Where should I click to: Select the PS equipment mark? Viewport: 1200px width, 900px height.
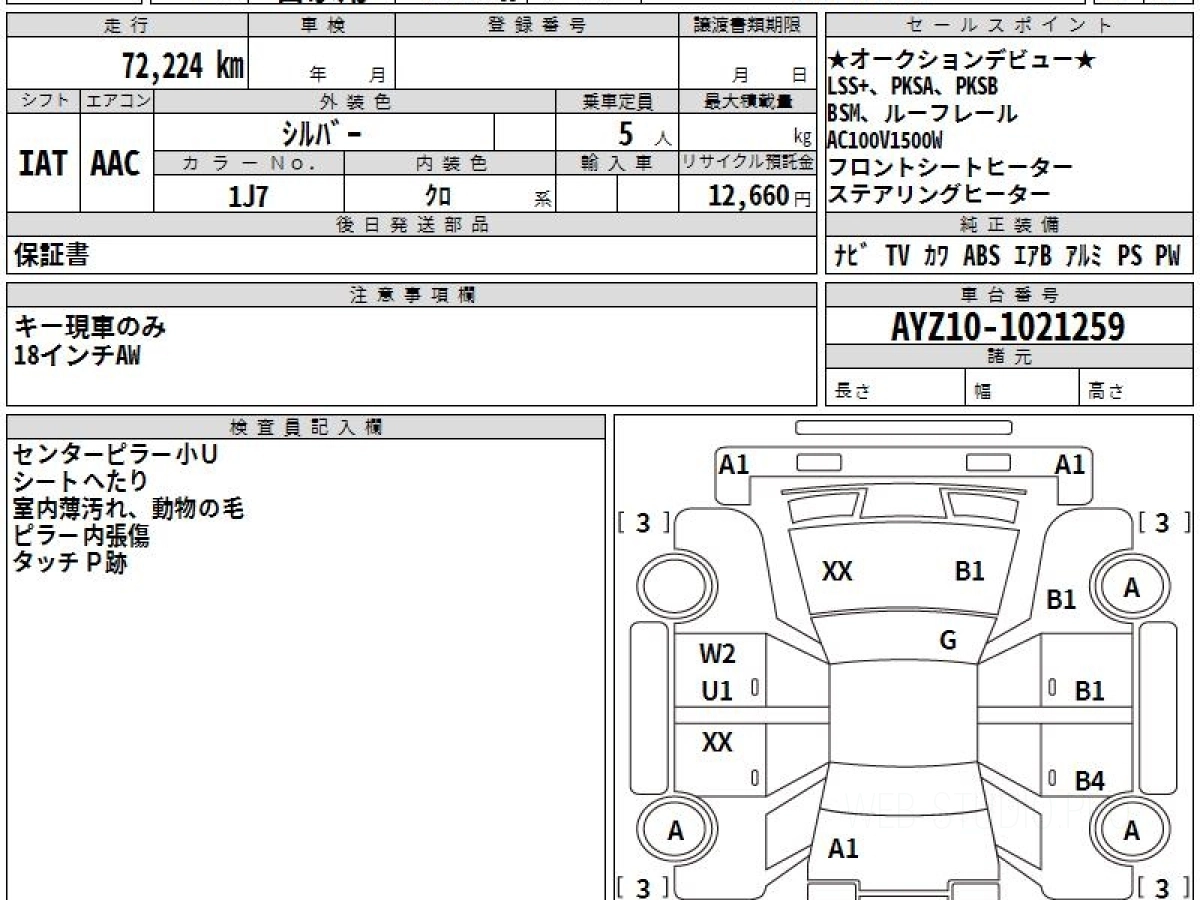pyautogui.click(x=1130, y=256)
